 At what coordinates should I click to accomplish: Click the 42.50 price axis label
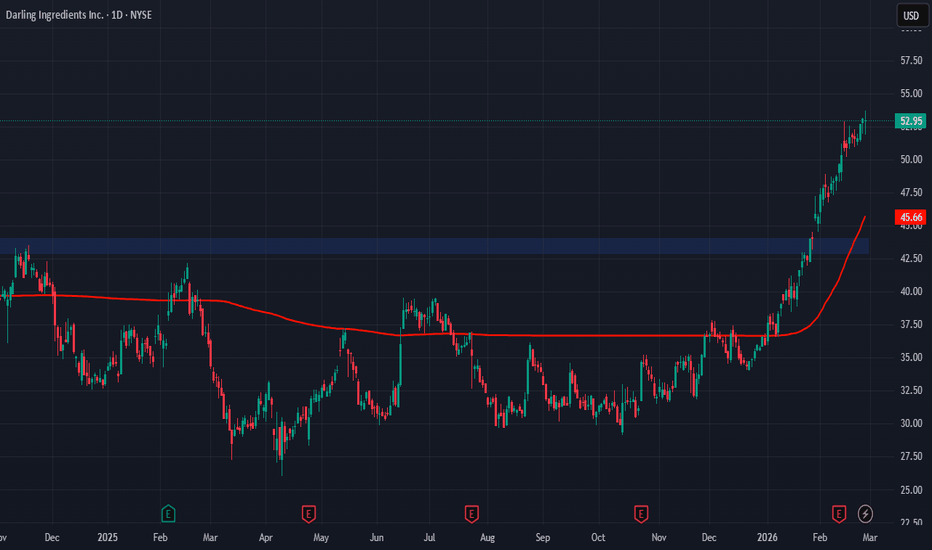tap(911, 258)
